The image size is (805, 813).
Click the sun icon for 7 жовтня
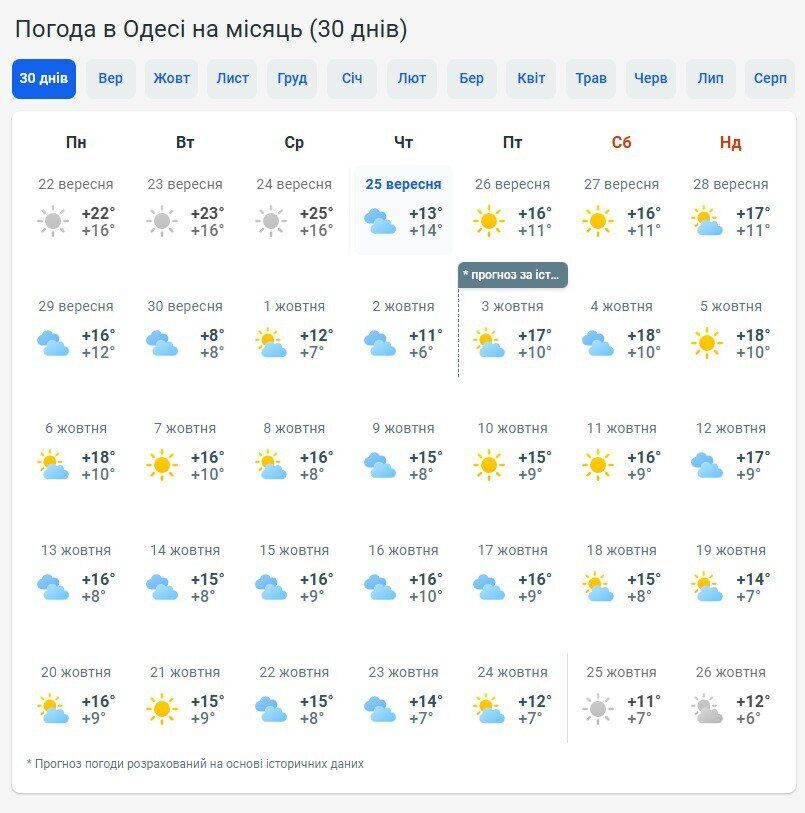(x=162, y=465)
